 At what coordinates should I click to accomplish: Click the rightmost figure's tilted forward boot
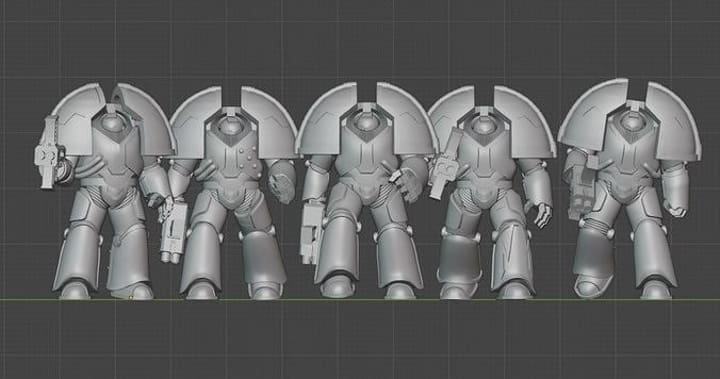[x=593, y=285]
